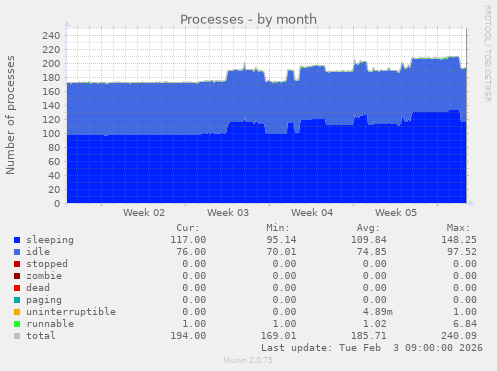Screen dimensions: 497x371
Task: Click the blue sleeping legend swatch
Action: click(x=17, y=240)
